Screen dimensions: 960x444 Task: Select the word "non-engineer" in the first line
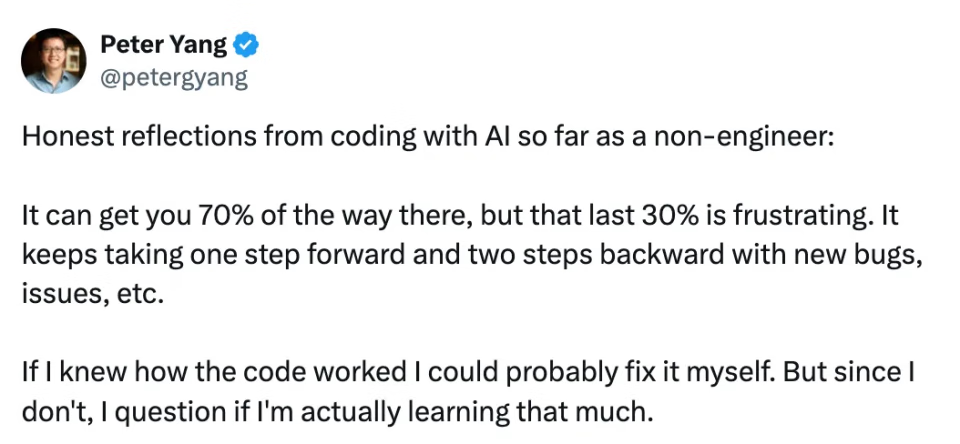pyautogui.click(x=740, y=137)
